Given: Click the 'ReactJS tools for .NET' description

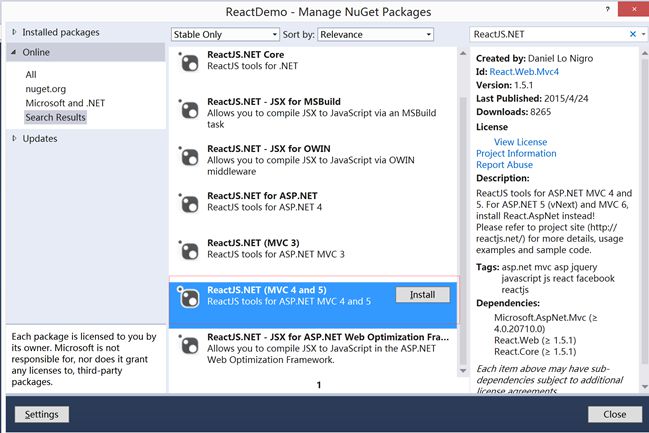Looking at the screenshot, I should 252,66.
